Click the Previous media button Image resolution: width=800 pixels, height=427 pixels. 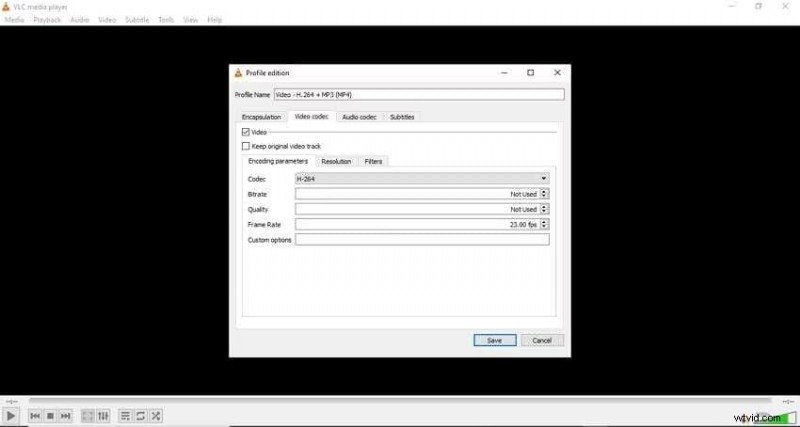pyautogui.click(x=35, y=415)
